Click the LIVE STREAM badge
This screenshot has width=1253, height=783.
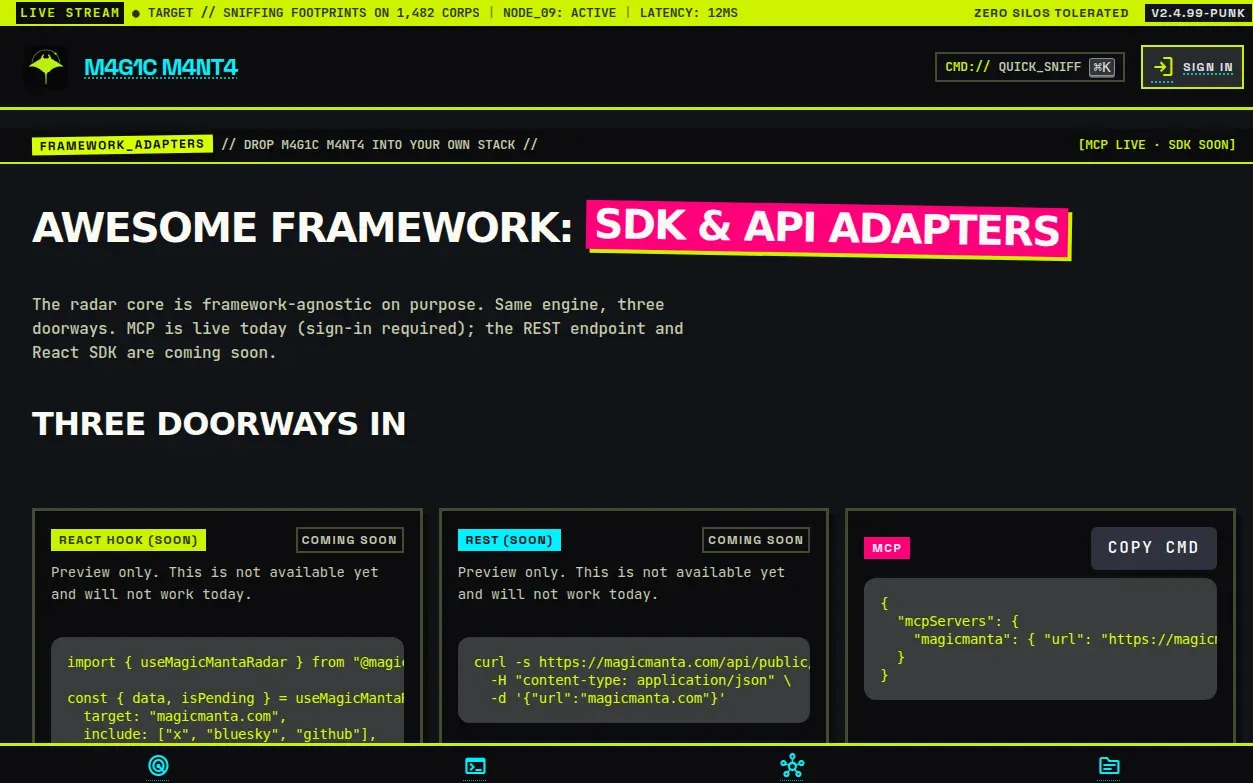click(70, 13)
